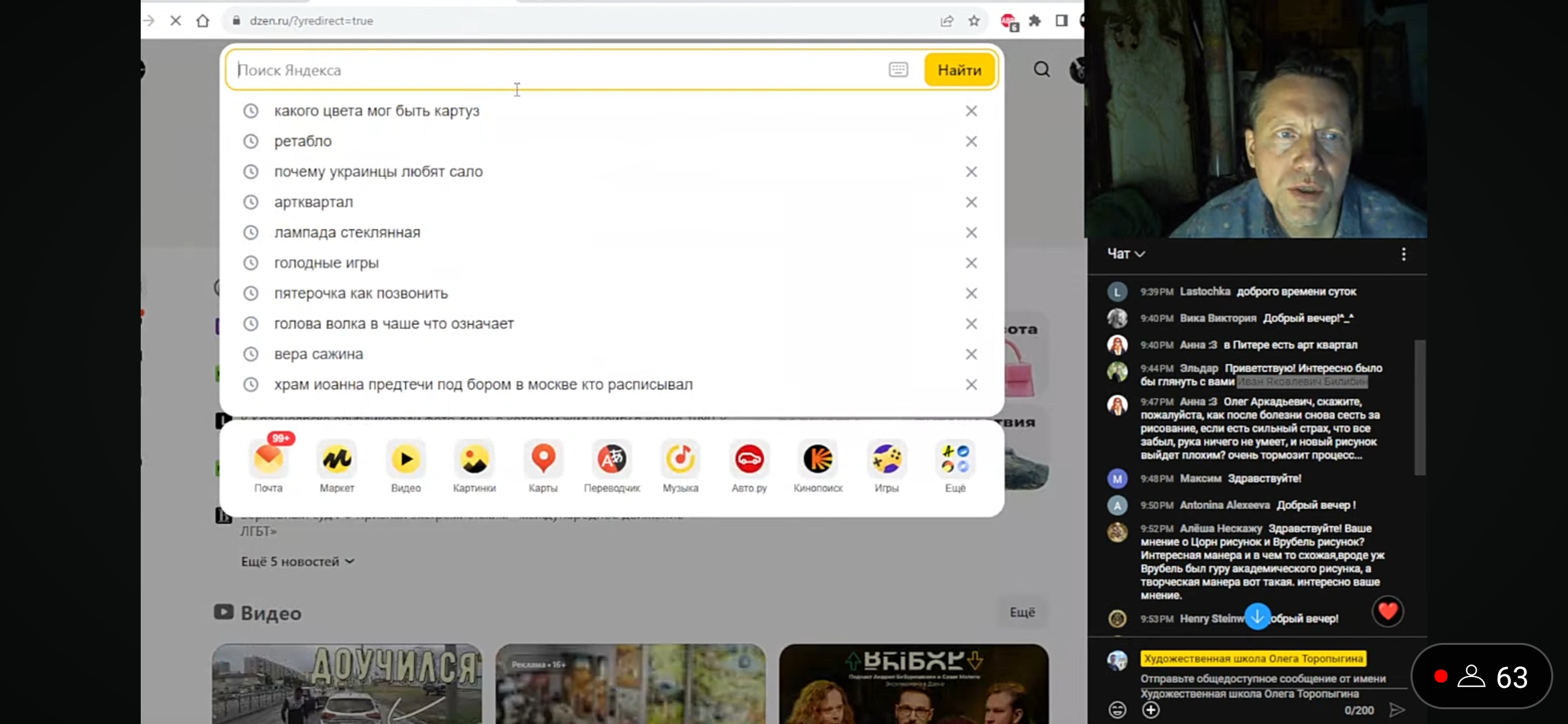Click the live viewer count badge showing 63

(1482, 677)
